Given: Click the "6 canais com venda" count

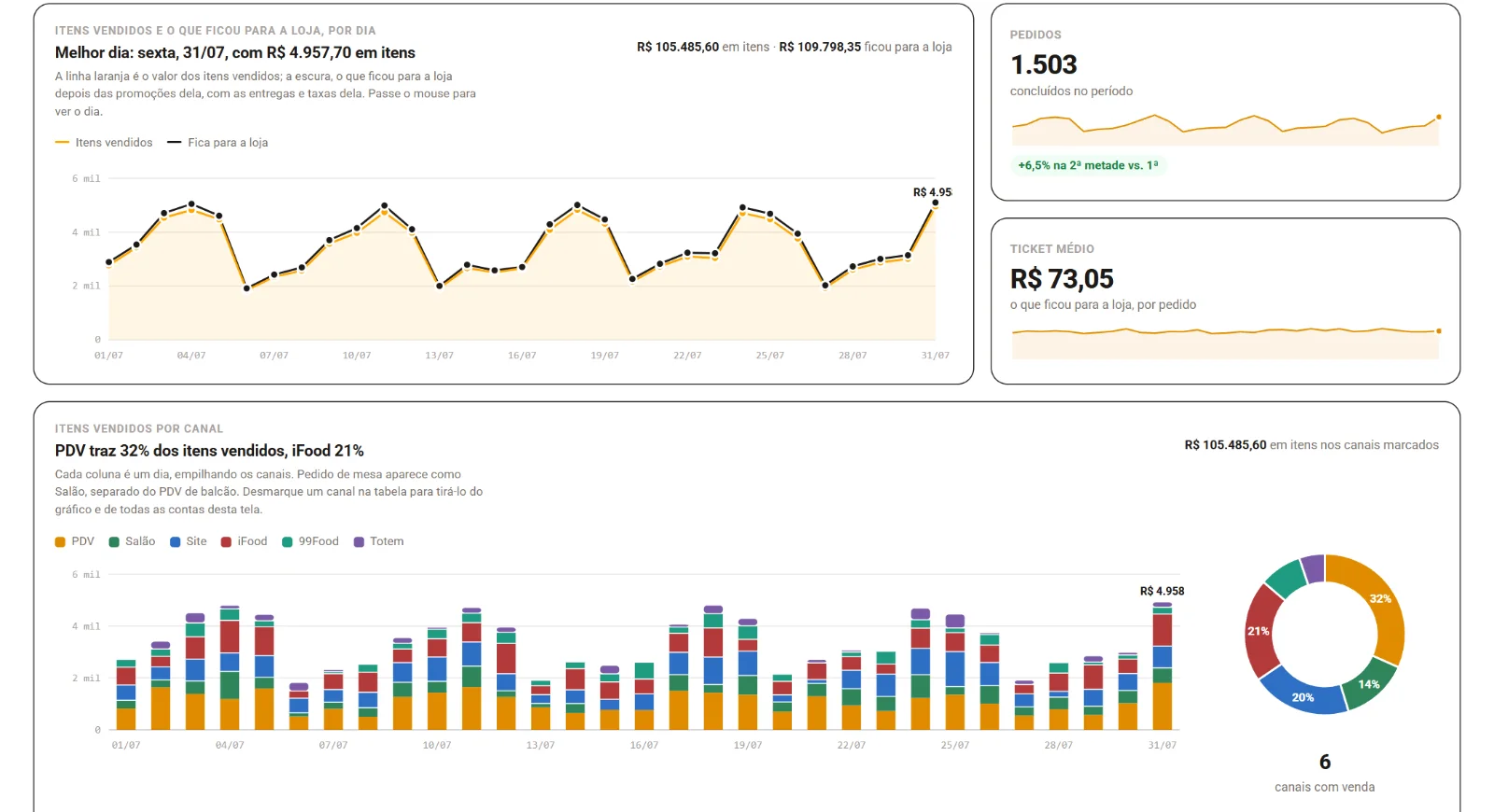Looking at the screenshot, I should pos(1325,773).
